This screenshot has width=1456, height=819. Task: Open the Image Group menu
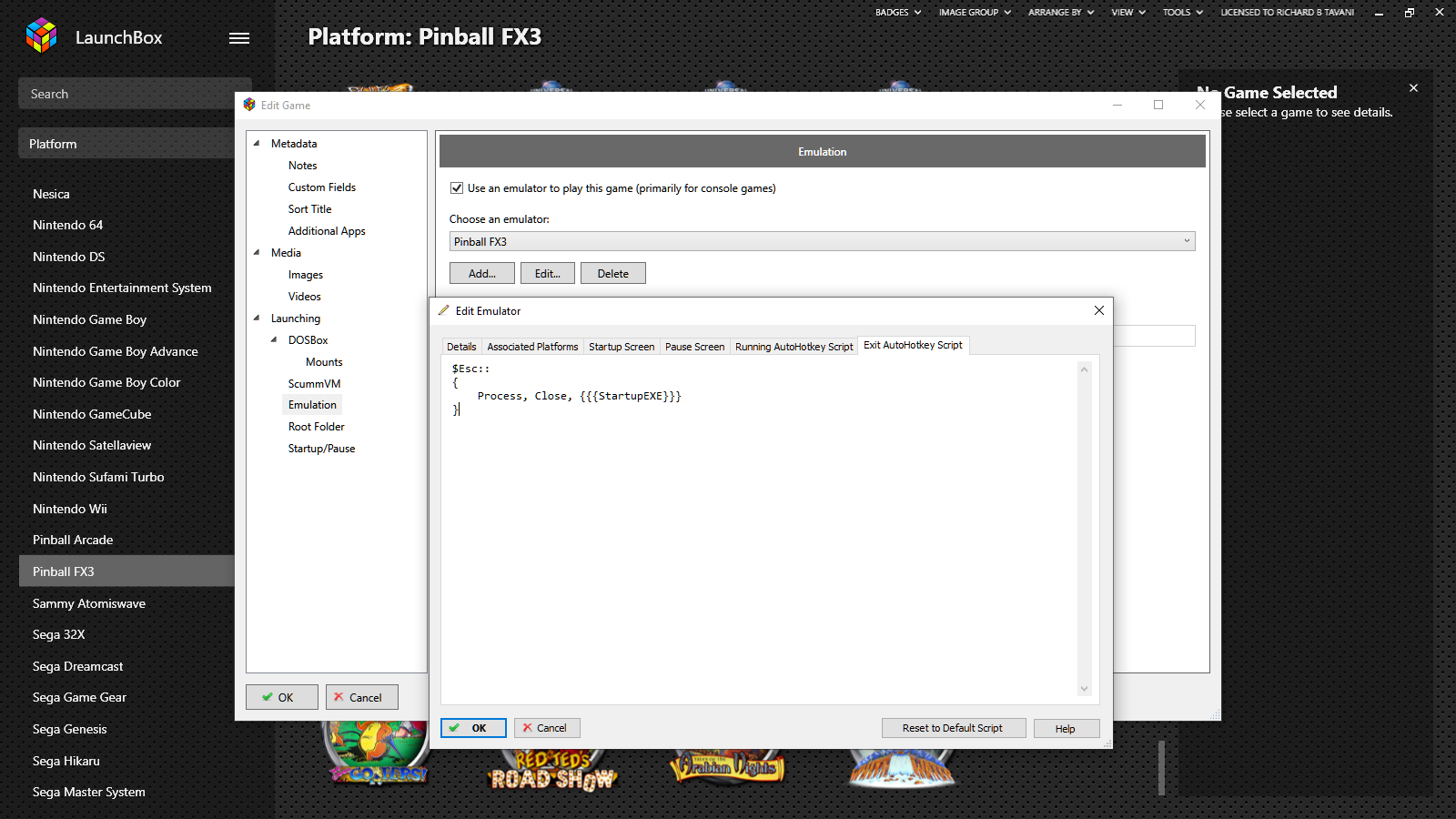(x=975, y=13)
